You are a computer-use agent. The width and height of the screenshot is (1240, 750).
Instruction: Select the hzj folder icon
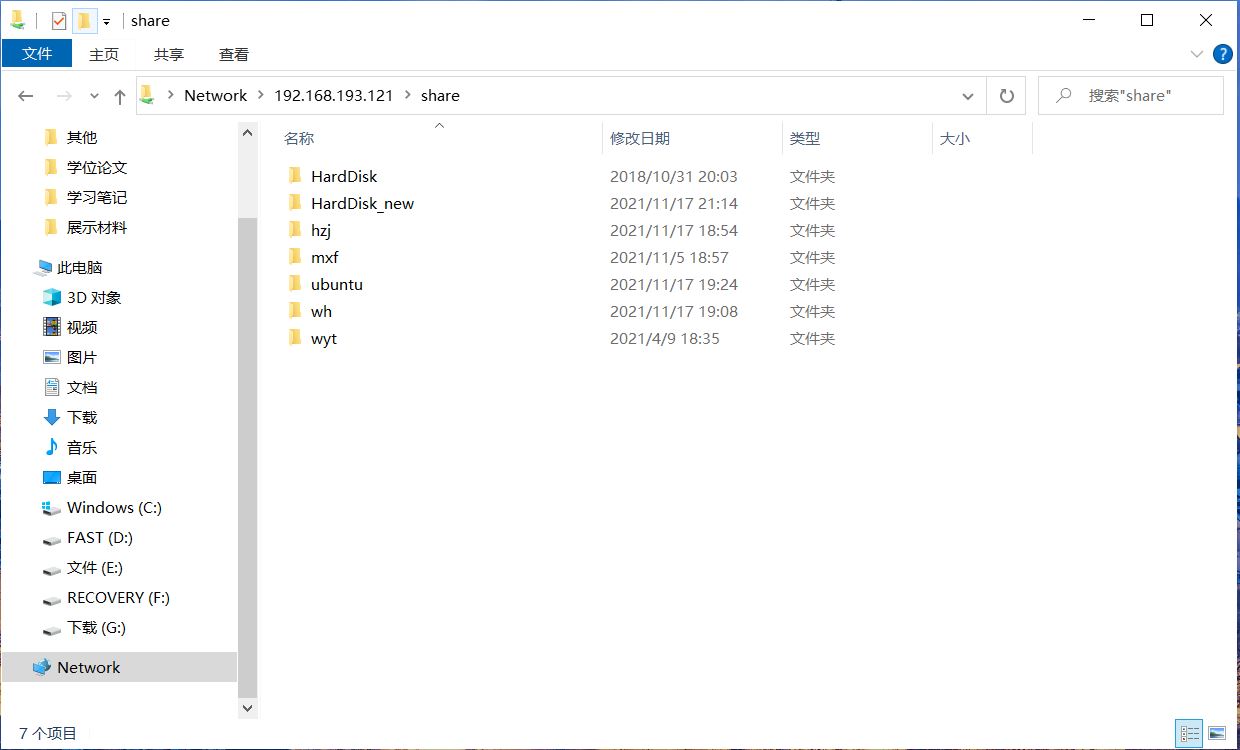295,229
